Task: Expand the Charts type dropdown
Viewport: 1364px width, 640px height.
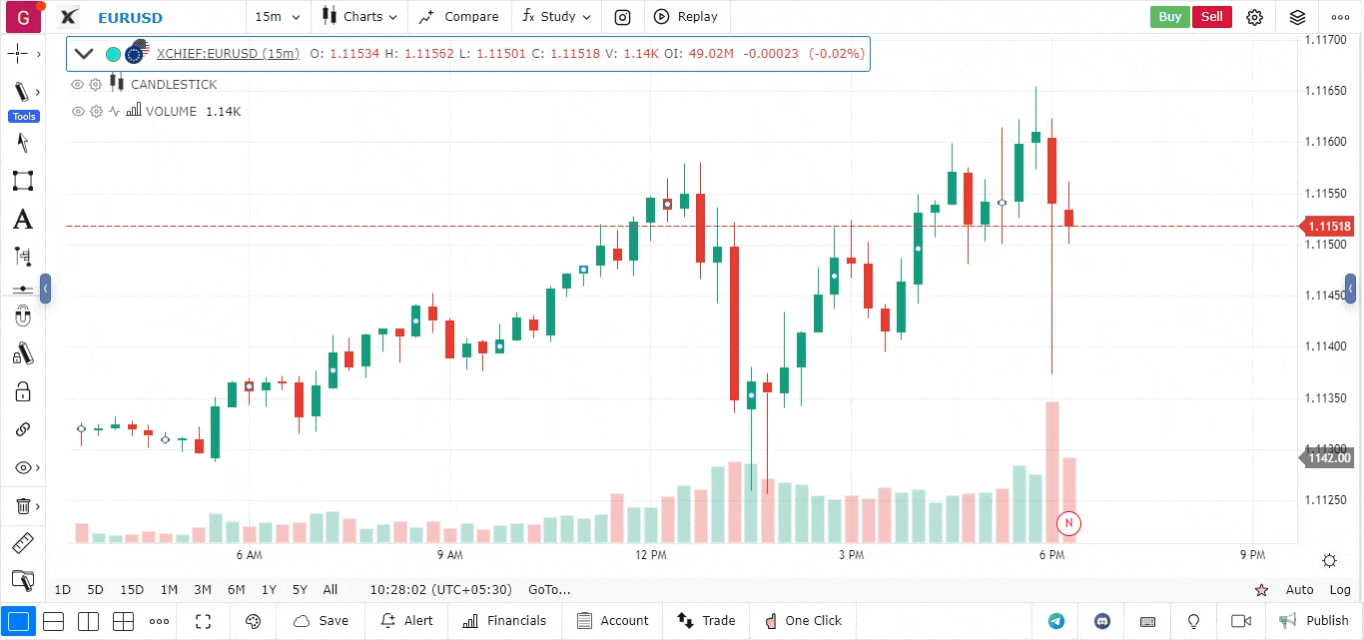Action: click(360, 17)
